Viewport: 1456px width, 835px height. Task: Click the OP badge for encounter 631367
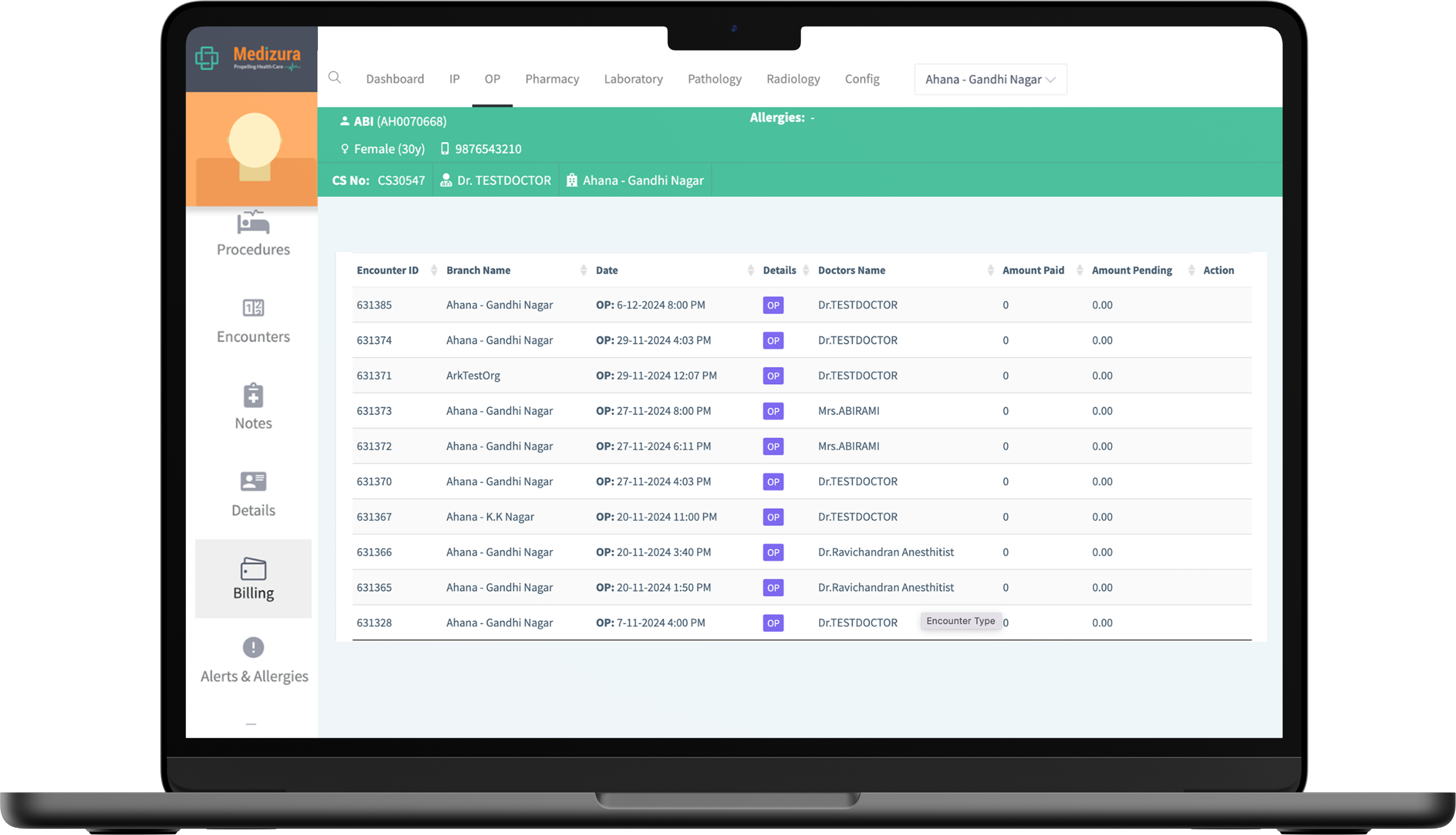click(773, 517)
